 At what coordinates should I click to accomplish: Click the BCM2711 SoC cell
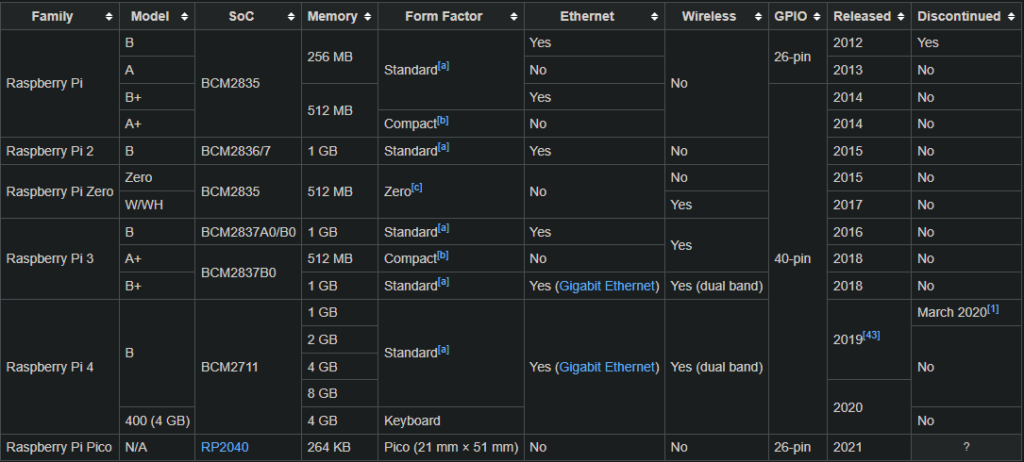230,367
